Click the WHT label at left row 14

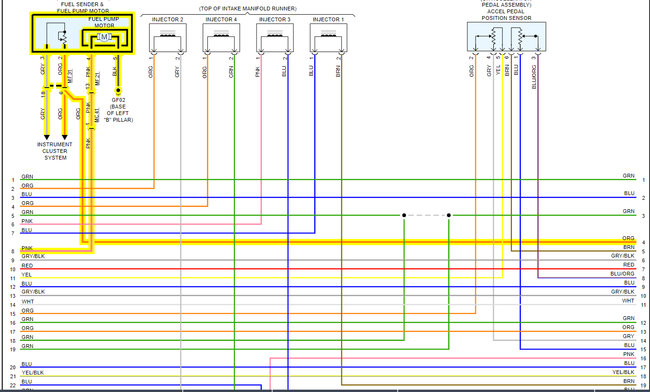pyautogui.click(x=27, y=302)
